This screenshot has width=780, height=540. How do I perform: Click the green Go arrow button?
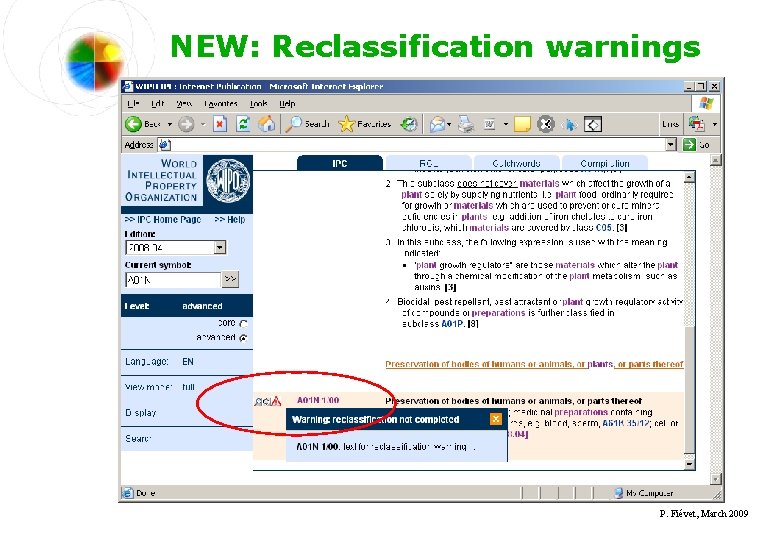coord(689,145)
